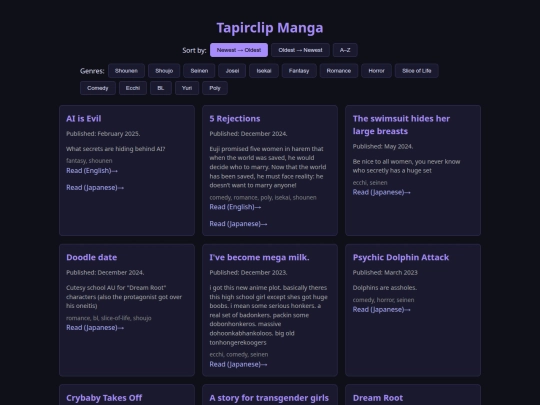This screenshot has height=405, width=540.
Task: Read Doodle date in Japanese
Action: click(x=95, y=328)
